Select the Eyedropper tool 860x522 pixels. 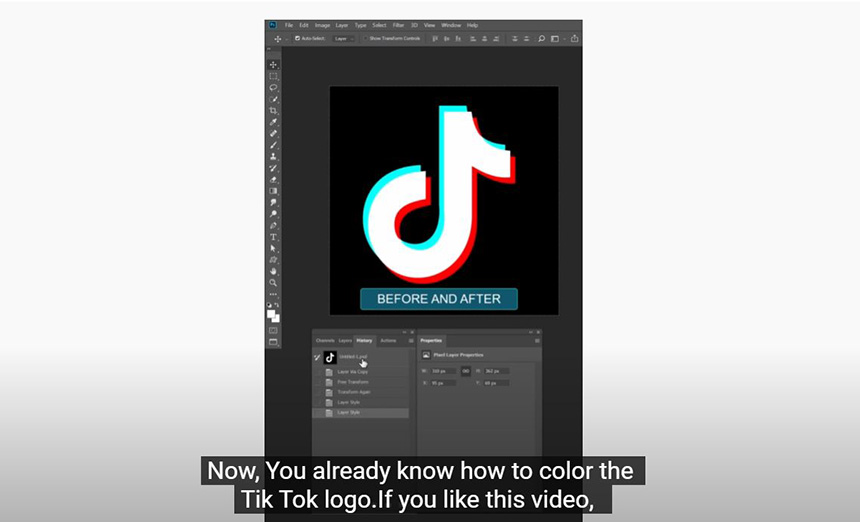point(273,122)
